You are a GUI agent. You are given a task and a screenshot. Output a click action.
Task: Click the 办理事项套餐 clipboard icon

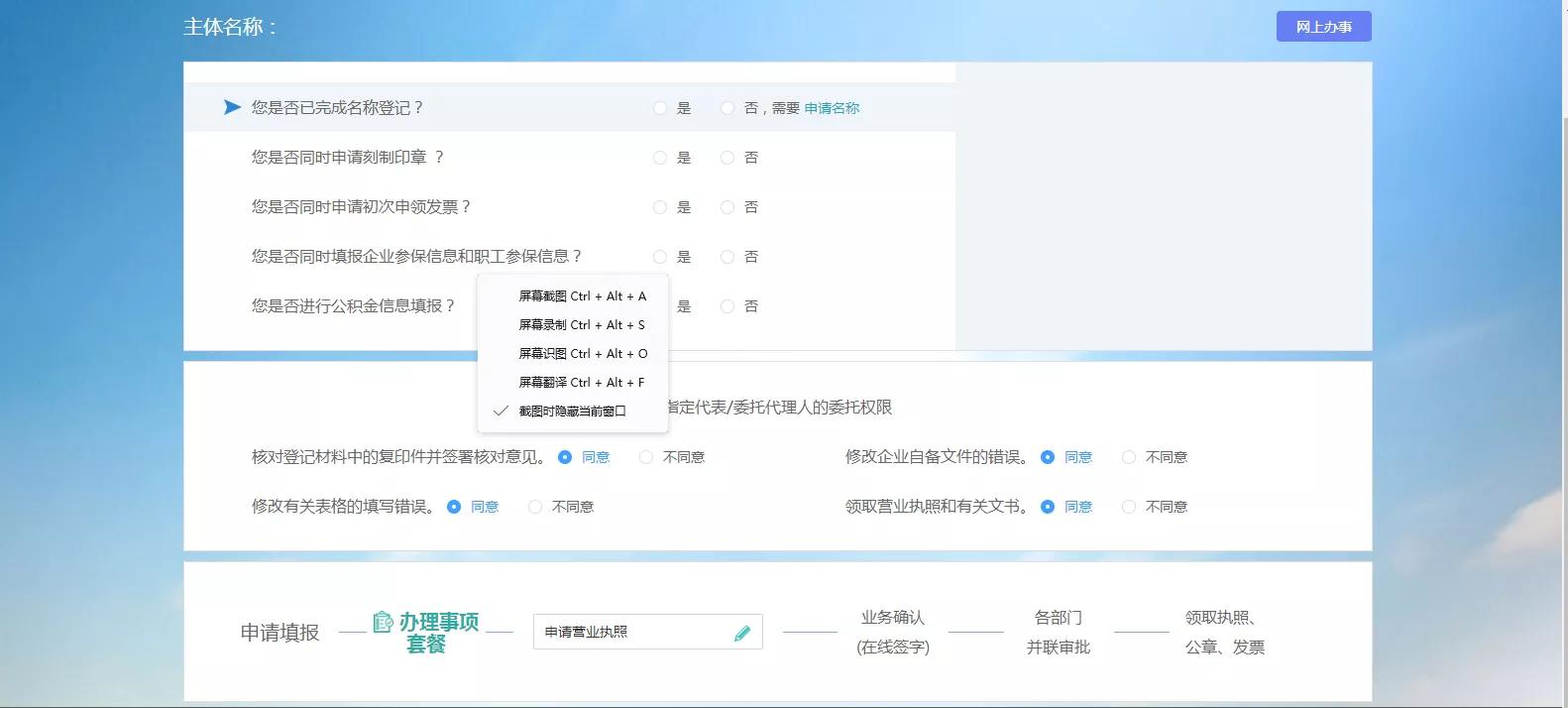coord(383,622)
